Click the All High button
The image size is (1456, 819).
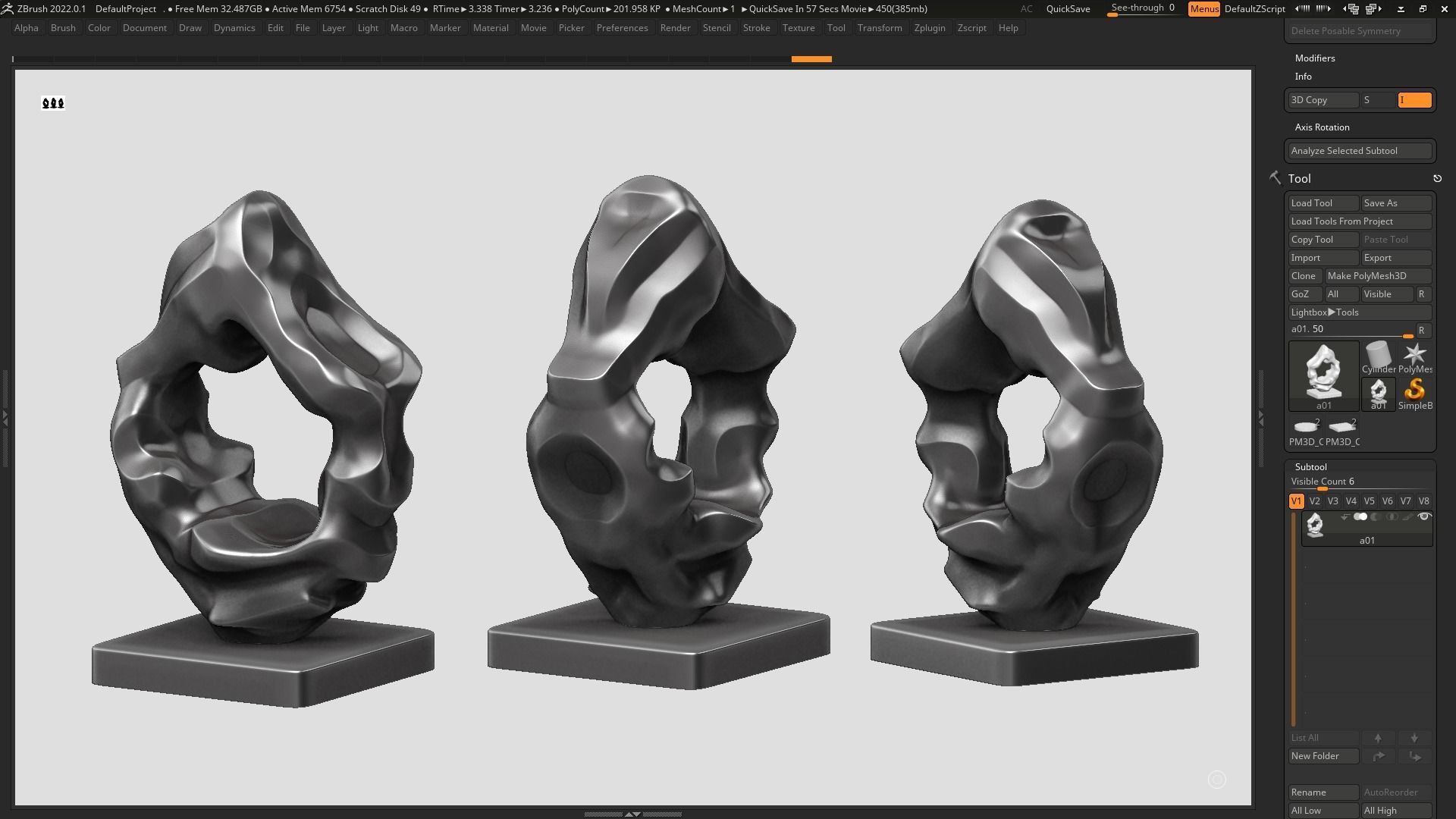pyautogui.click(x=1396, y=811)
